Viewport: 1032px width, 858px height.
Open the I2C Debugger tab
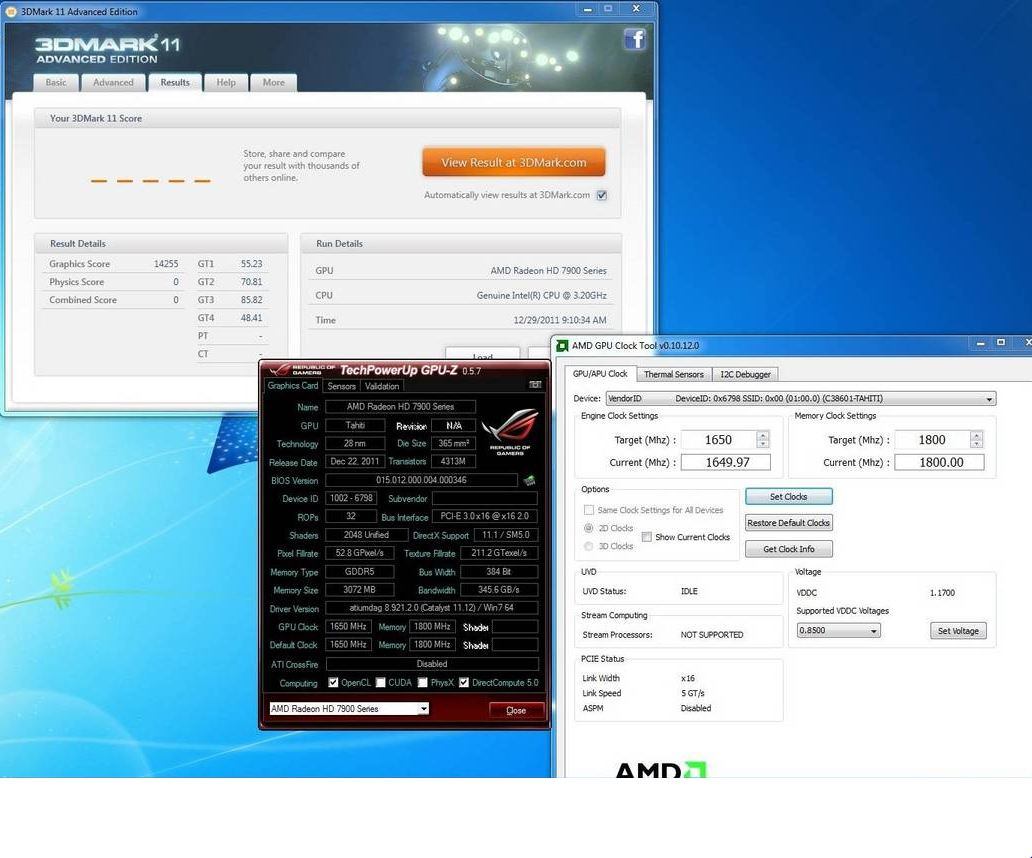[745, 374]
